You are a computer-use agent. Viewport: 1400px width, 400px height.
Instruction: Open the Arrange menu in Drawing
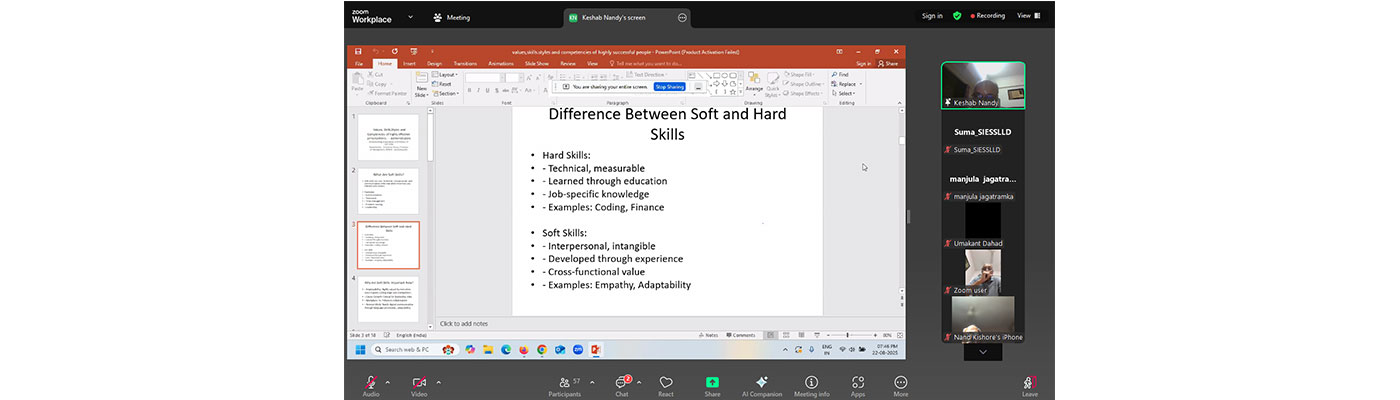[x=753, y=84]
